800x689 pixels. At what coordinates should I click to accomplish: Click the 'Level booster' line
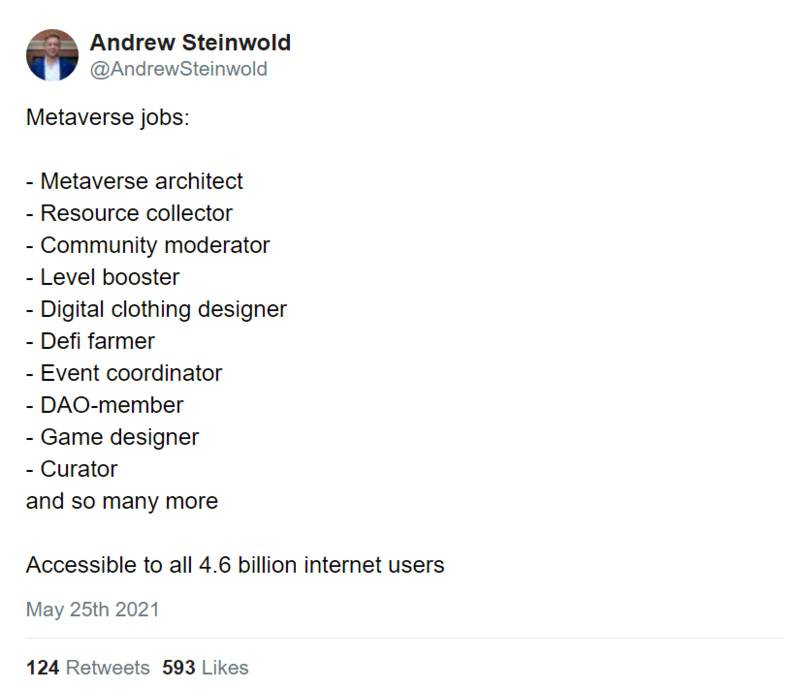103,277
